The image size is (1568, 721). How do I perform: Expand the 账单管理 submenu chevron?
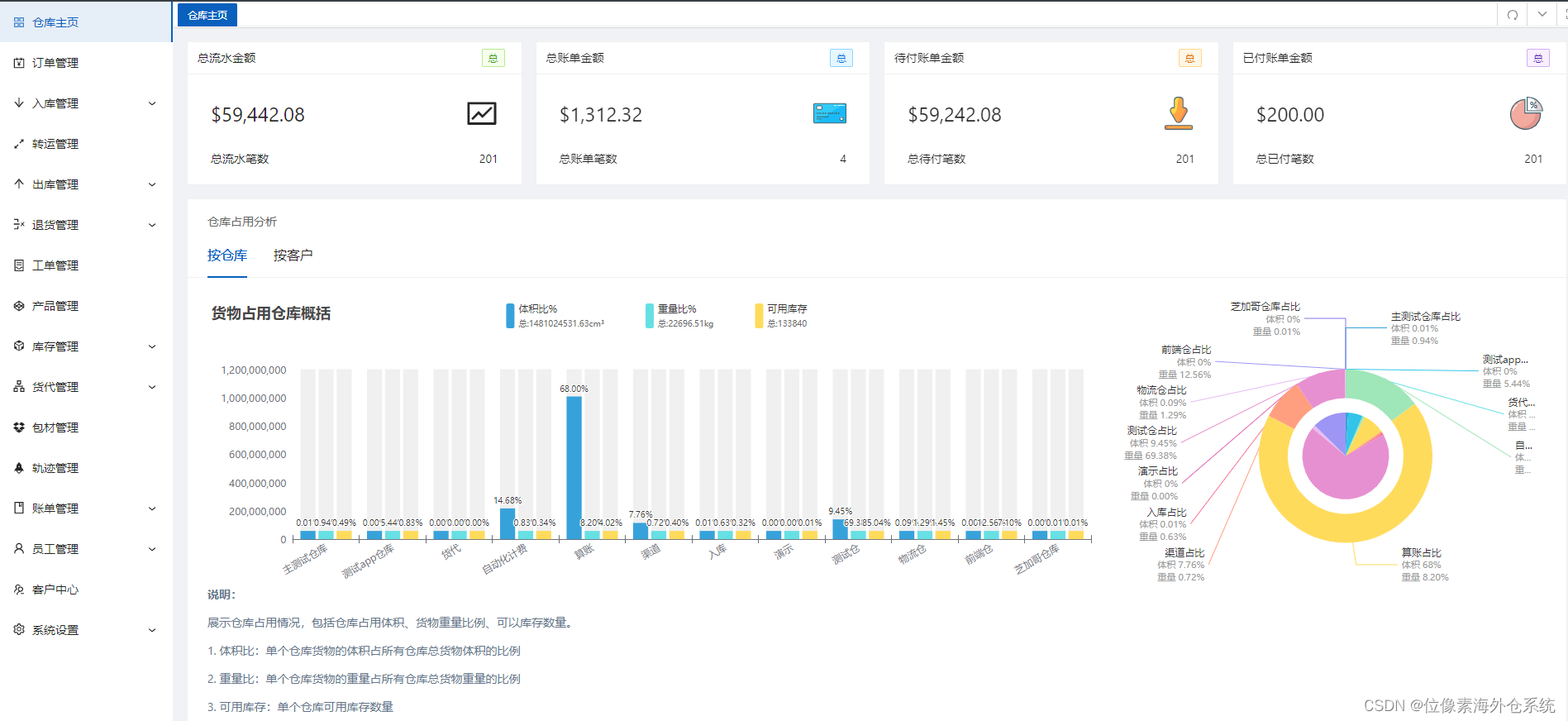click(152, 509)
